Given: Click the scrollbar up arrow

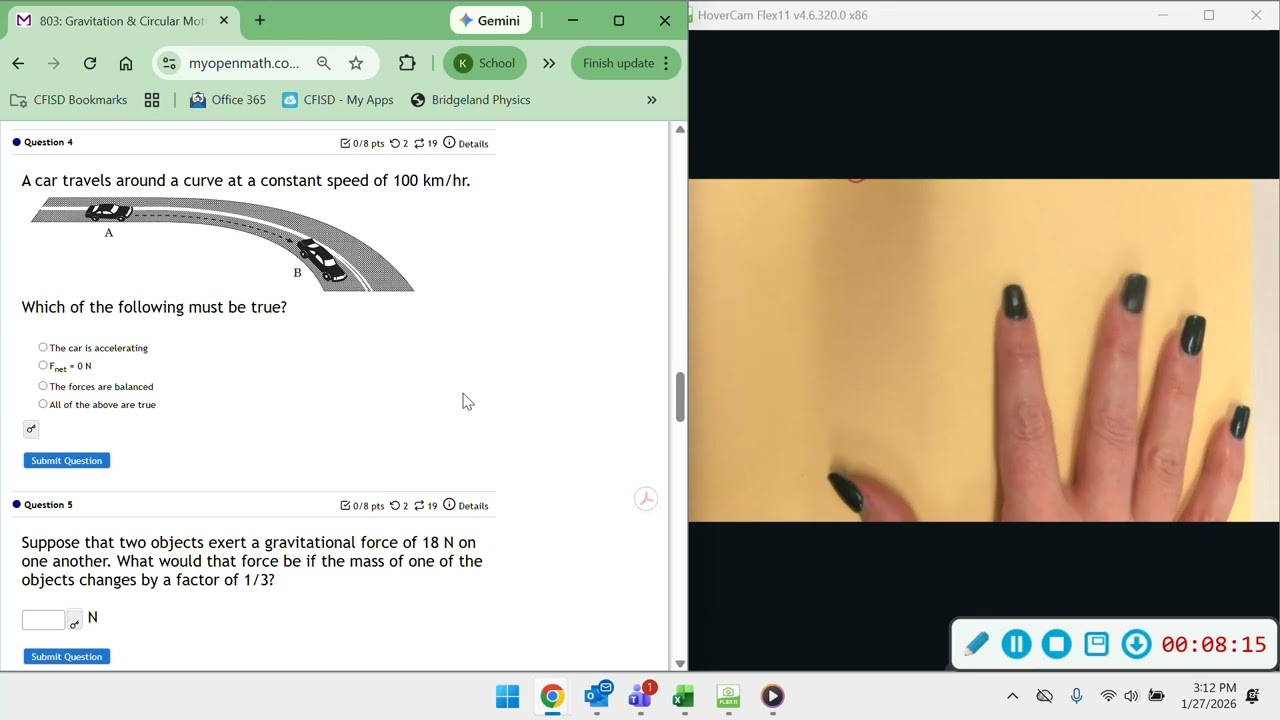Looking at the screenshot, I should coord(680,129).
